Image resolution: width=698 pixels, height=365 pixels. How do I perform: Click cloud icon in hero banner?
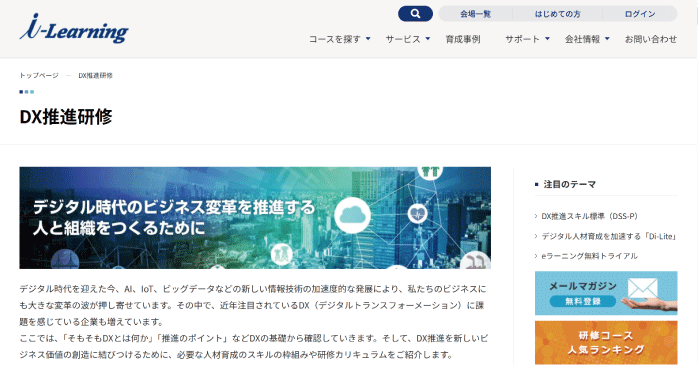tap(353, 215)
